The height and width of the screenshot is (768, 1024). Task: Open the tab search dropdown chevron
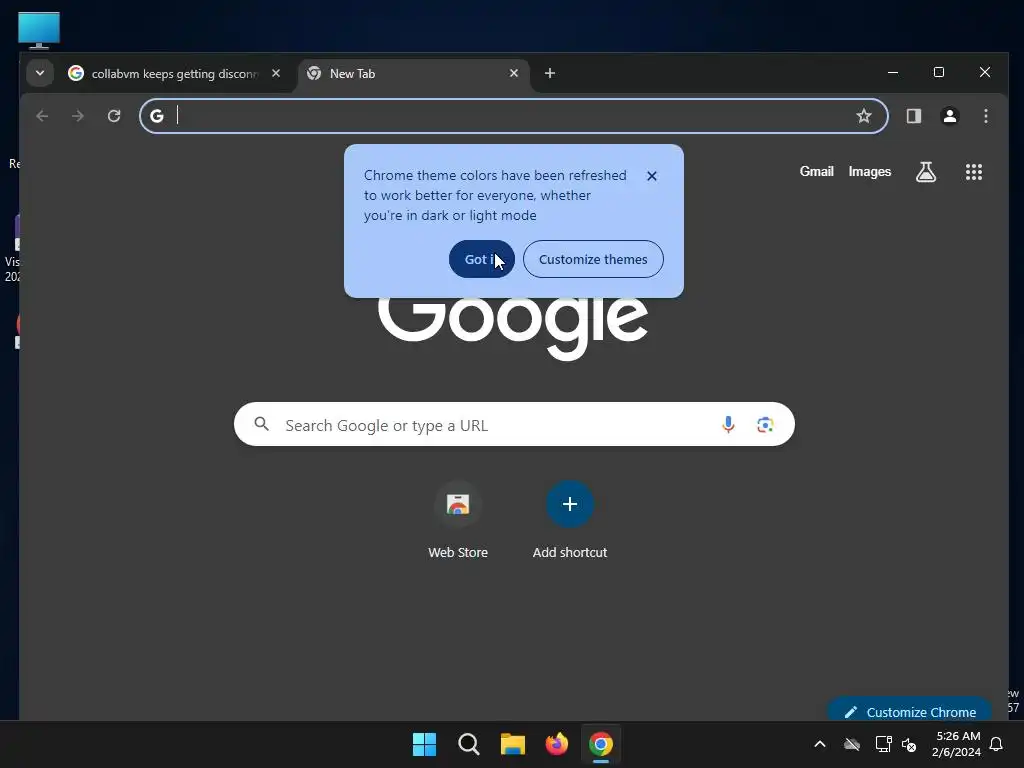tap(40, 73)
